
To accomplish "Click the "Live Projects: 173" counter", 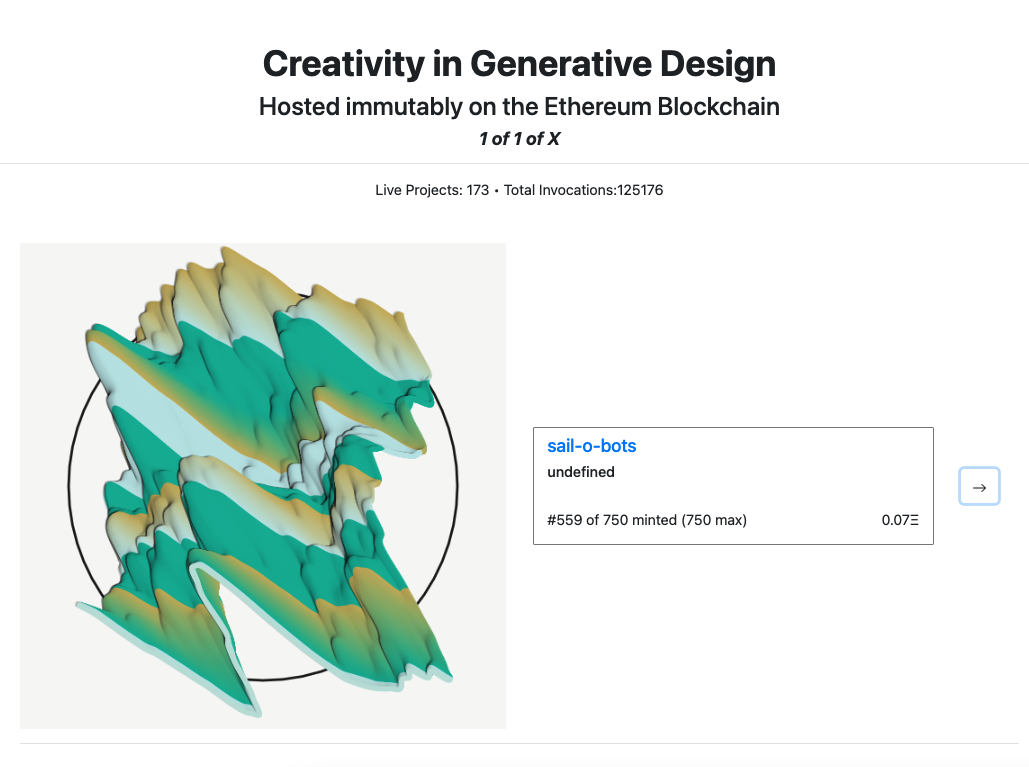I will point(432,190).
